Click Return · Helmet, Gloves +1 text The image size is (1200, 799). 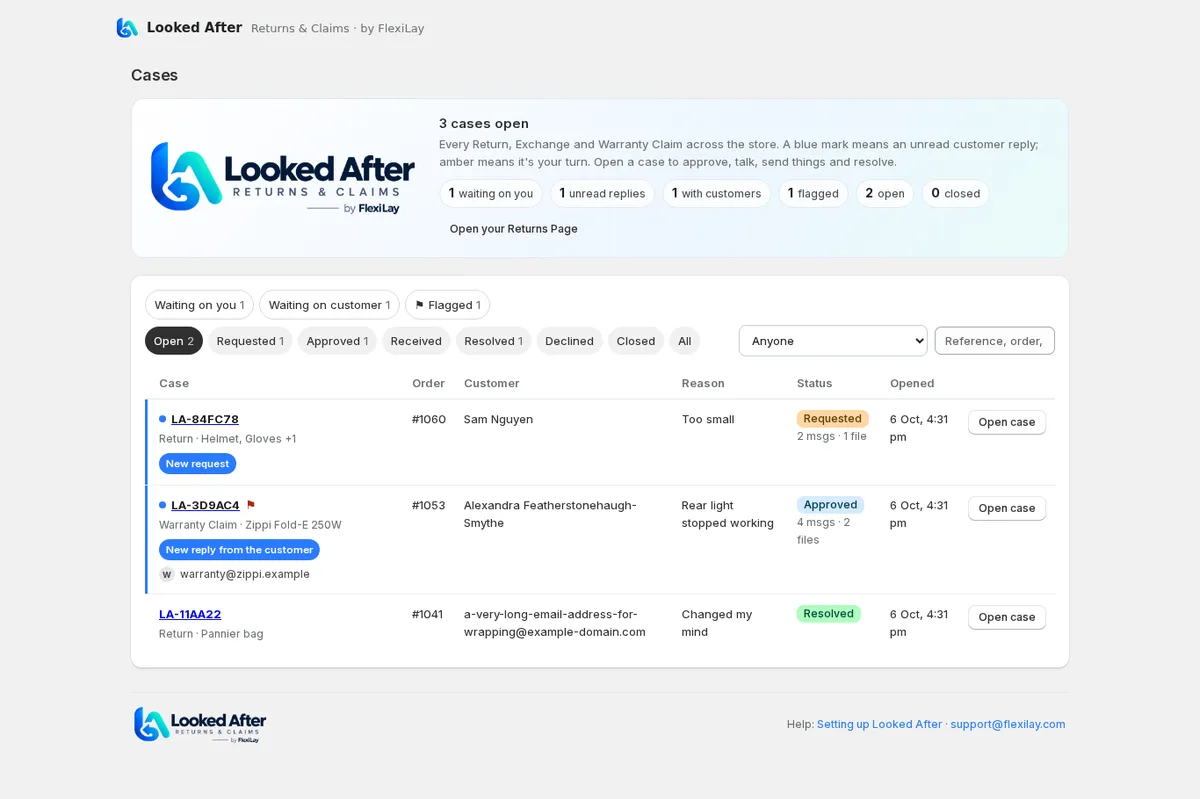[x=227, y=439]
